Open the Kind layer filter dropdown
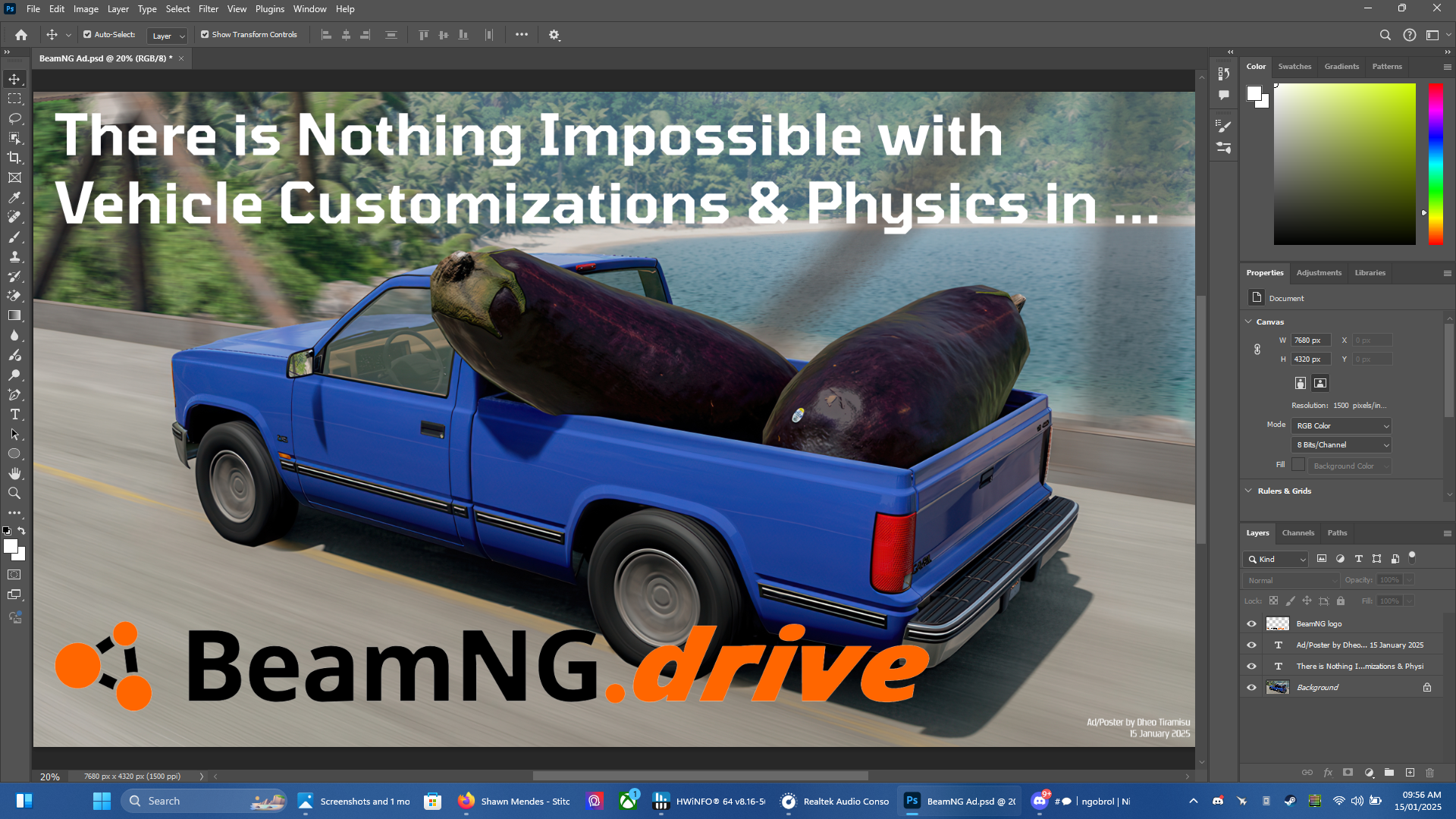Viewport: 1456px width, 819px height. coord(1276,559)
